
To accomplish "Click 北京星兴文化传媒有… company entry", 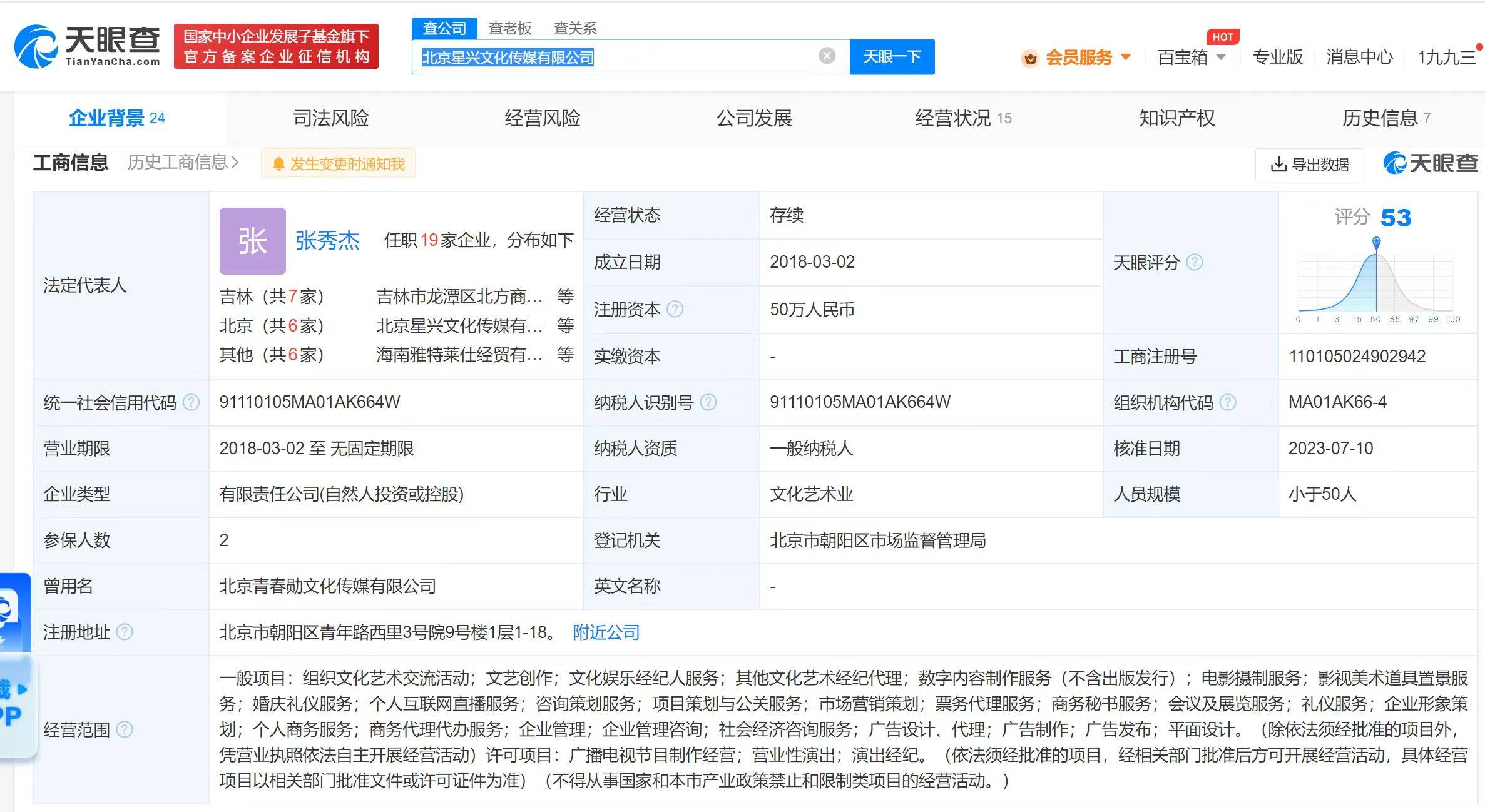I will coord(459,326).
